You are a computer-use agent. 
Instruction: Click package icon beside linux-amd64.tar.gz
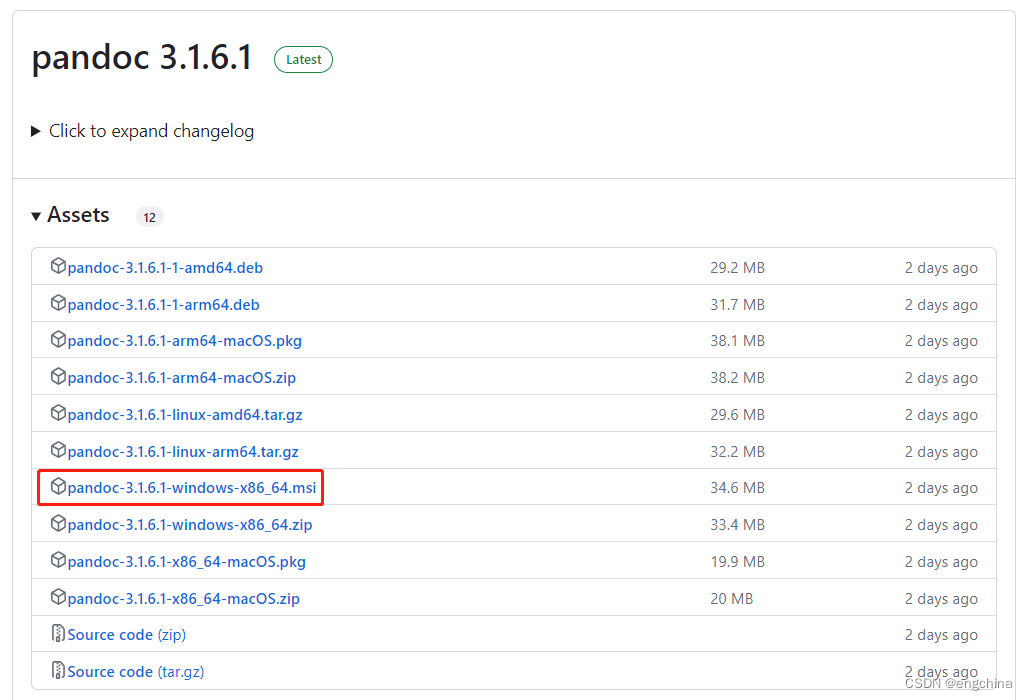(x=58, y=413)
